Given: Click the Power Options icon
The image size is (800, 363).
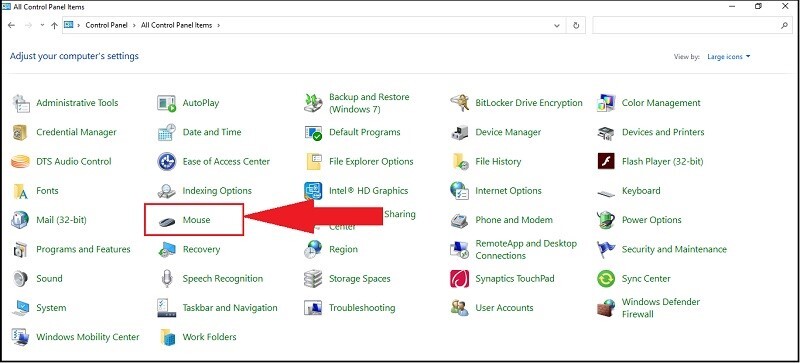Looking at the screenshot, I should click(606, 220).
